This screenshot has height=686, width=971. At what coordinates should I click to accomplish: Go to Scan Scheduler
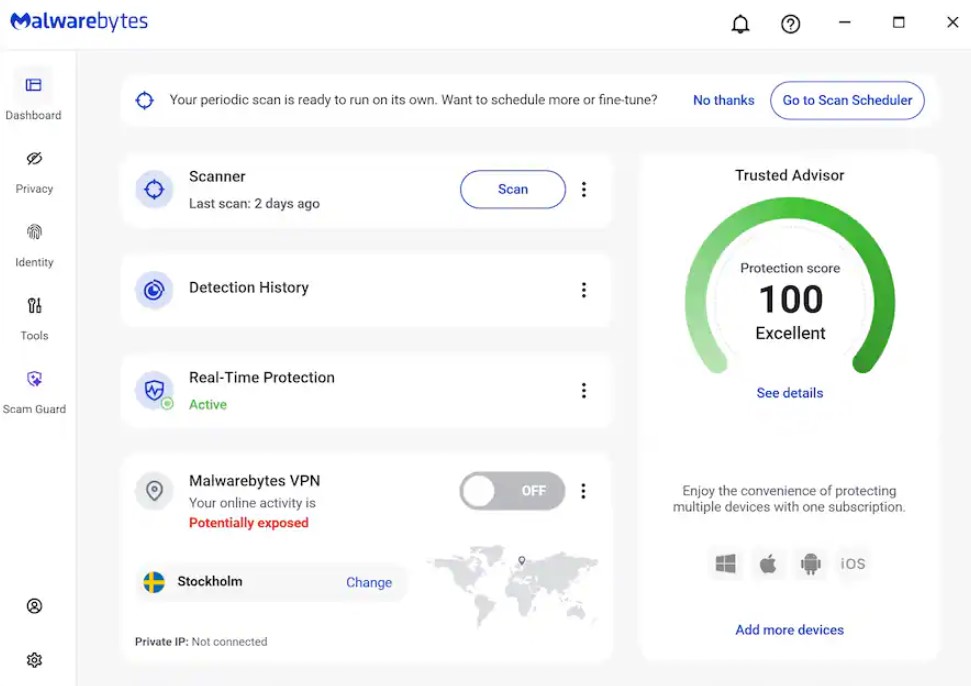(847, 100)
